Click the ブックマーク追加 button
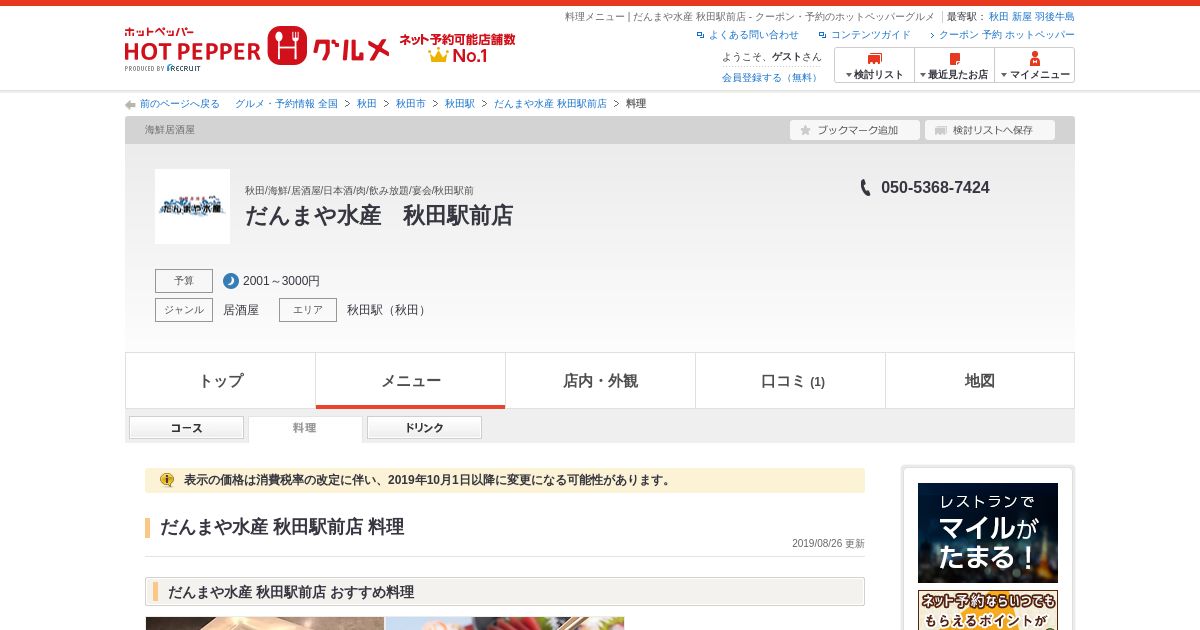1200x630 pixels. click(854, 130)
